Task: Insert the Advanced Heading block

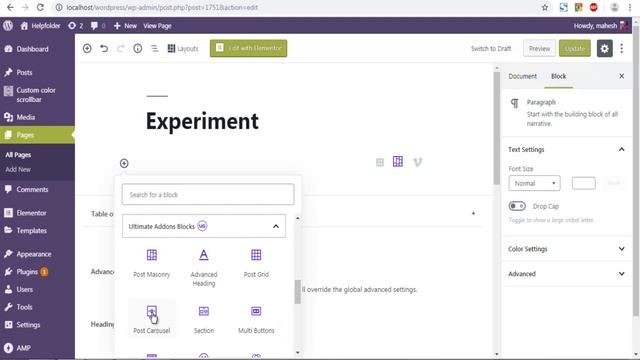Action: (x=204, y=267)
